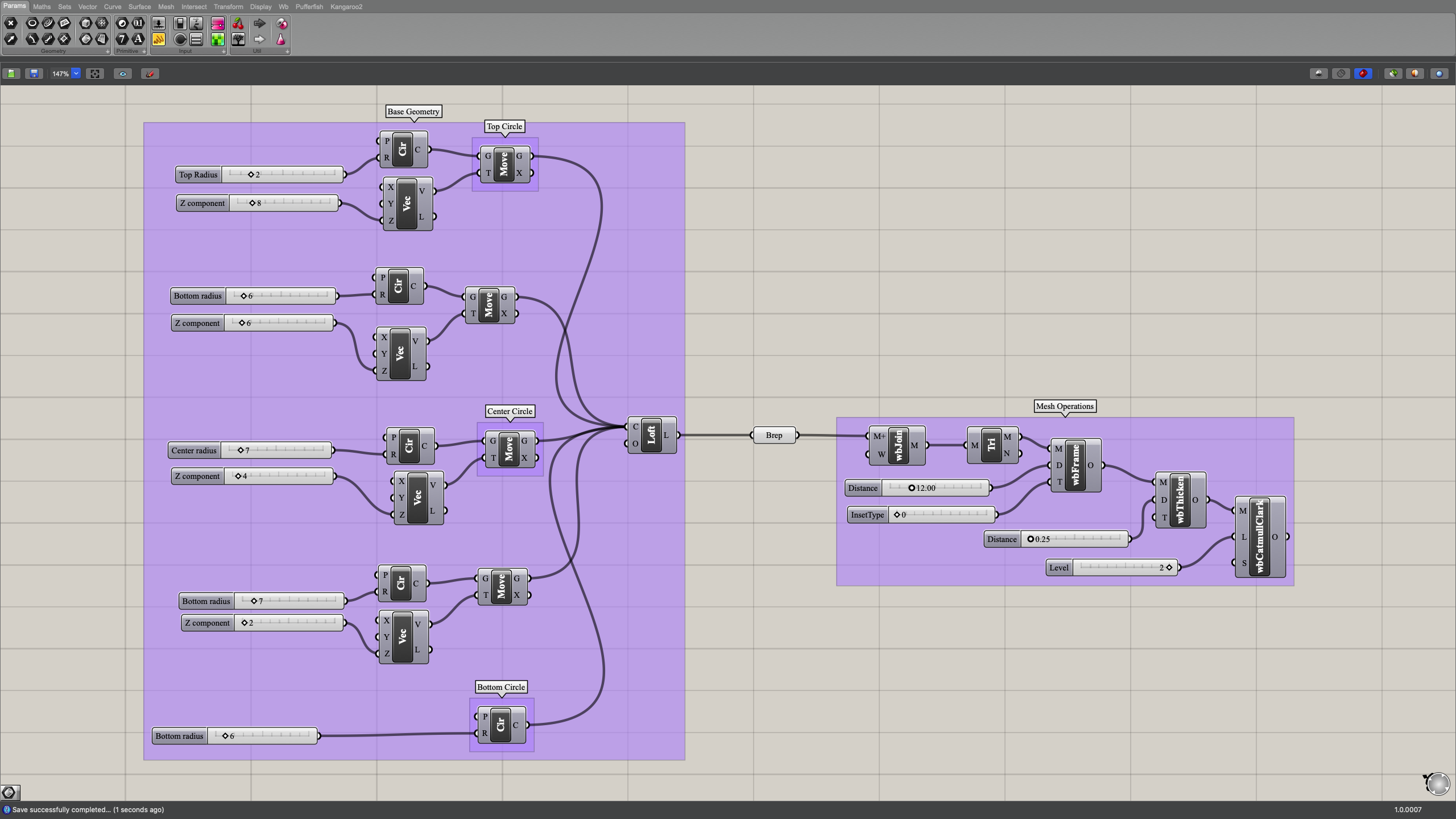The width and height of the screenshot is (1456, 819).
Task: Click the Top Radius slider track
Action: 283,174
